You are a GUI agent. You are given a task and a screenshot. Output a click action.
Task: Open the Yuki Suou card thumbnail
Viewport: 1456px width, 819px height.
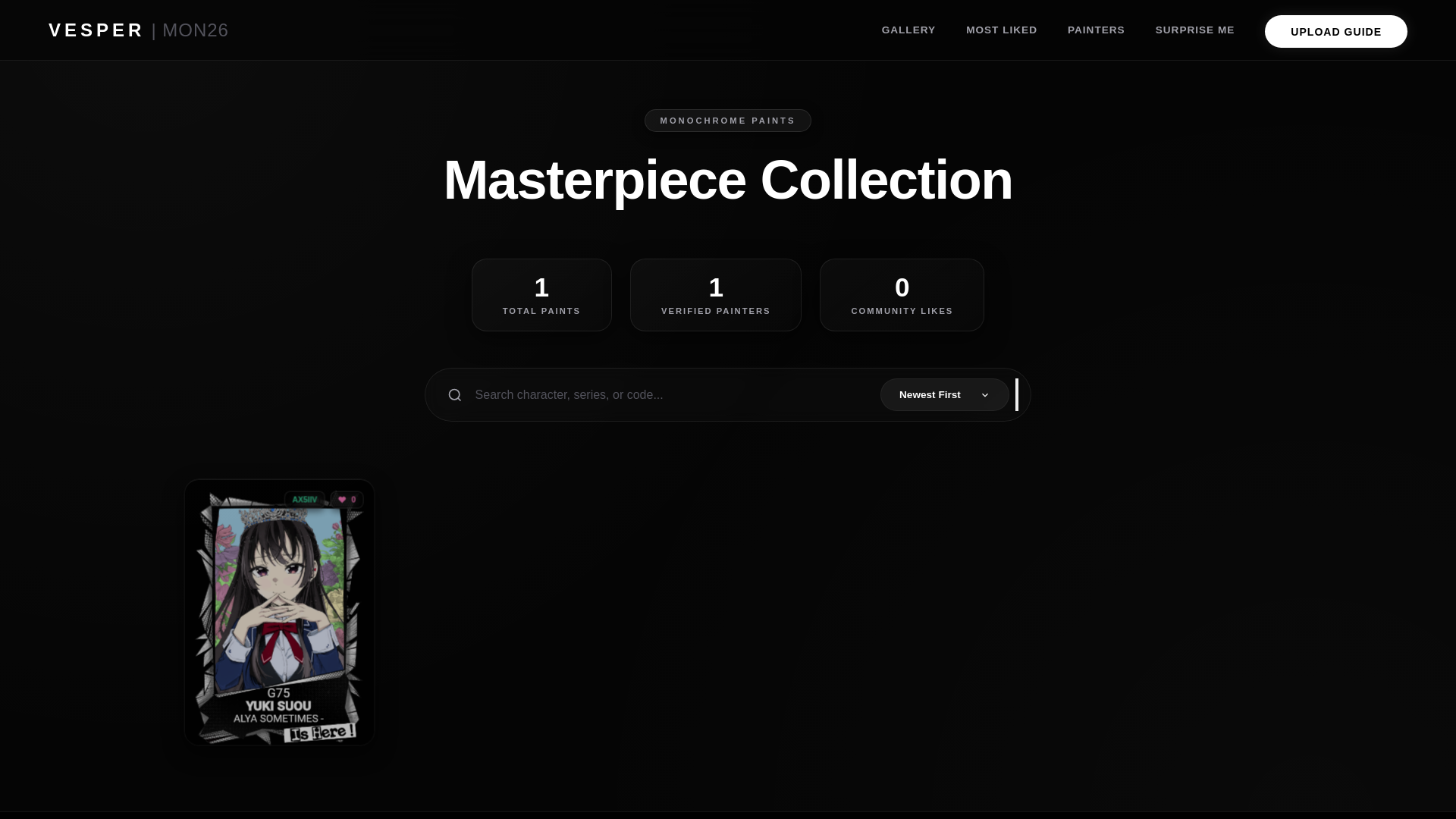[x=279, y=613]
